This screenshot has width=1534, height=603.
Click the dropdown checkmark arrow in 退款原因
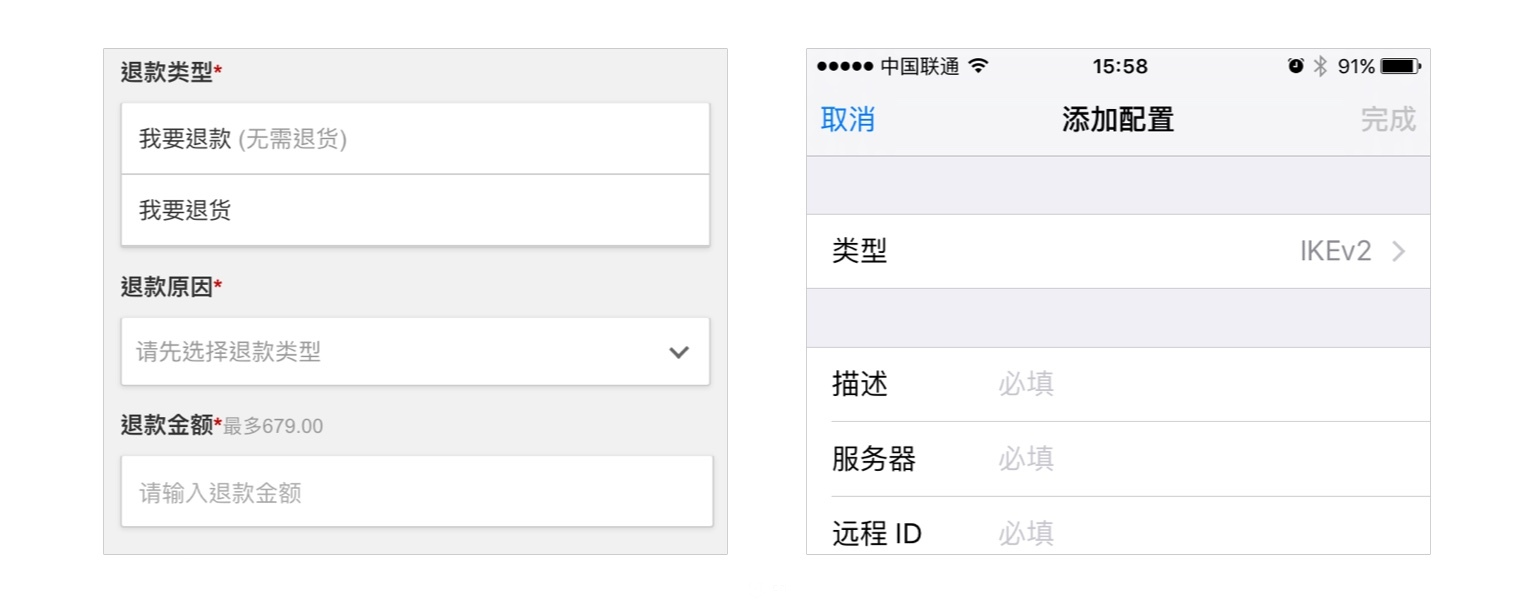pos(679,352)
